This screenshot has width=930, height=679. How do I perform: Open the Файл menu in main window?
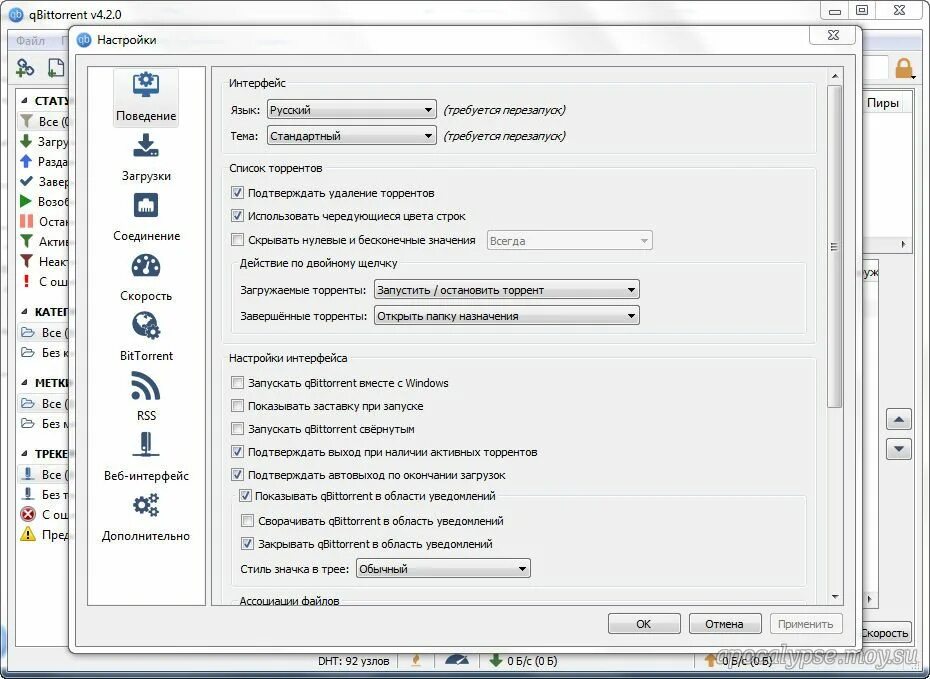tap(31, 41)
